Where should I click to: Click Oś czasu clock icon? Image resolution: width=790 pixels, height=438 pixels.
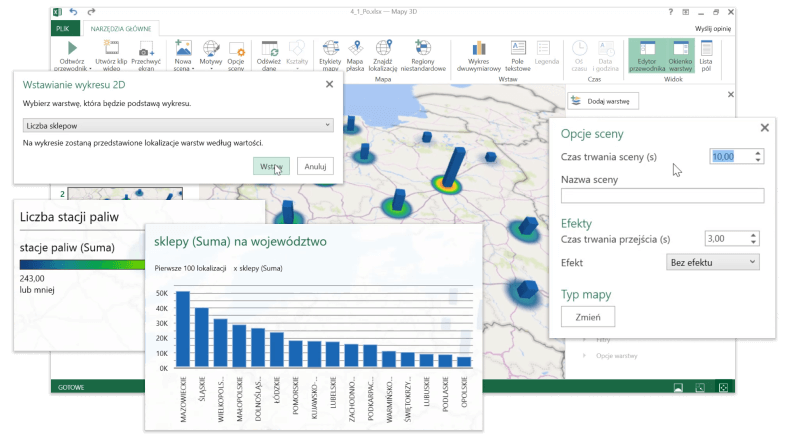pos(579,48)
